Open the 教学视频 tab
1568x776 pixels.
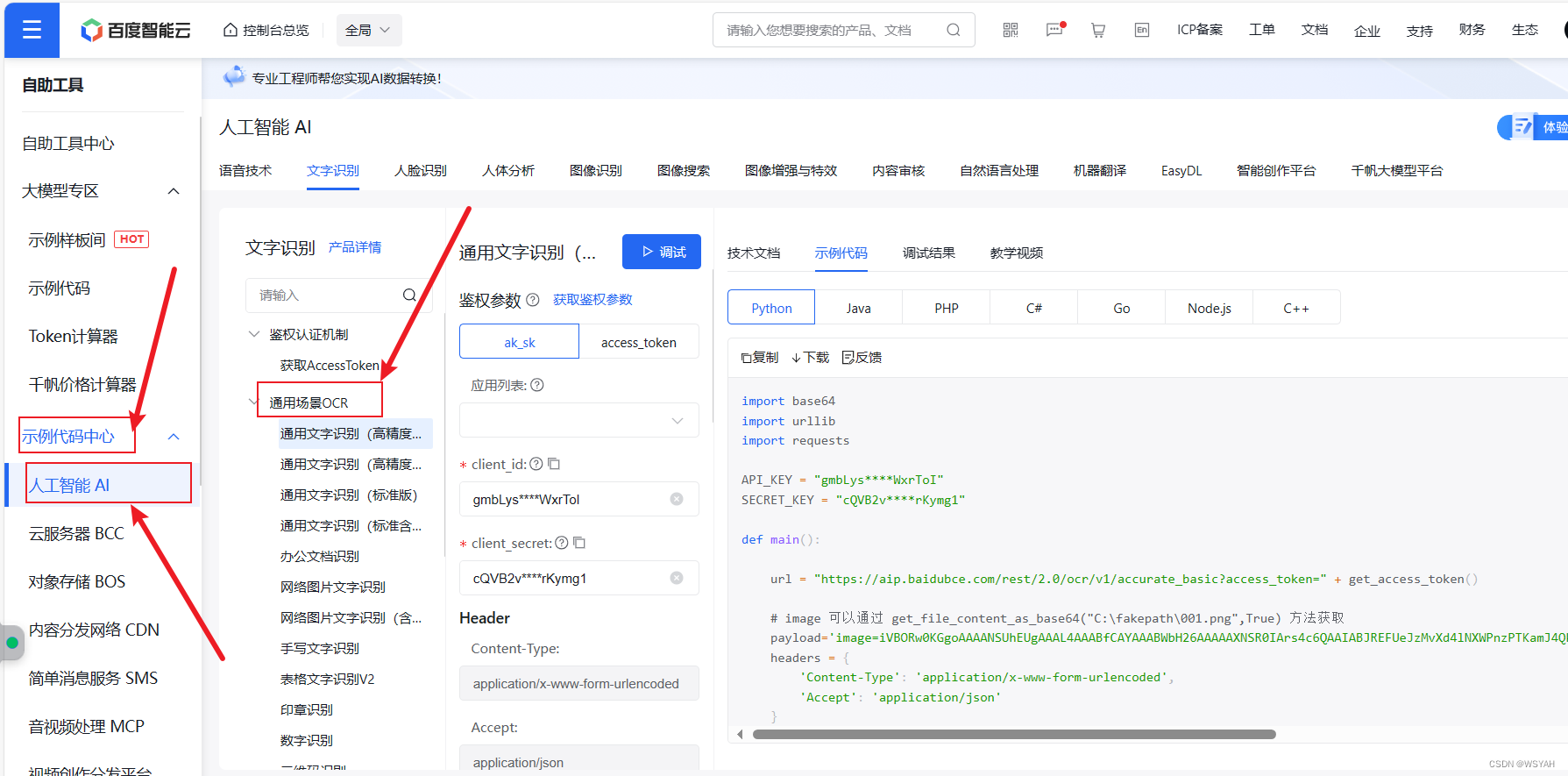(1017, 253)
